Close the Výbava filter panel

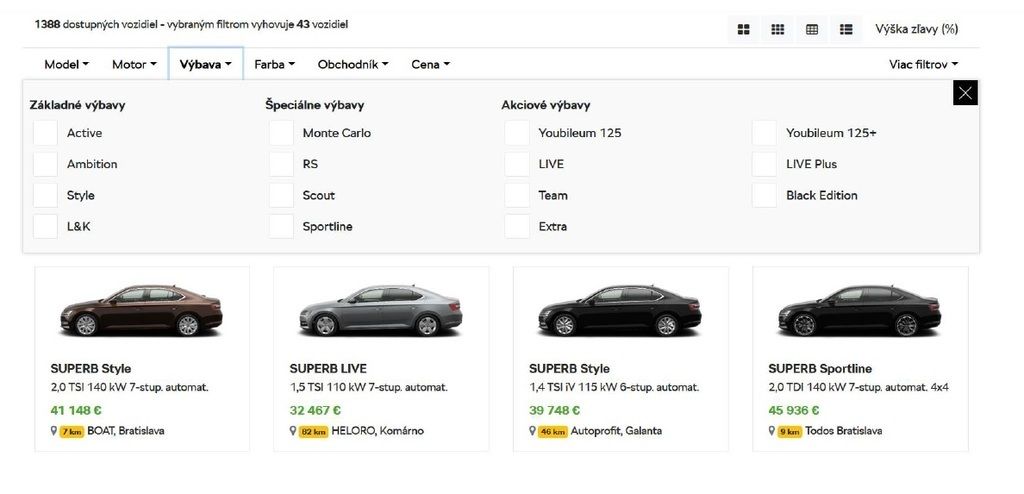coord(965,93)
